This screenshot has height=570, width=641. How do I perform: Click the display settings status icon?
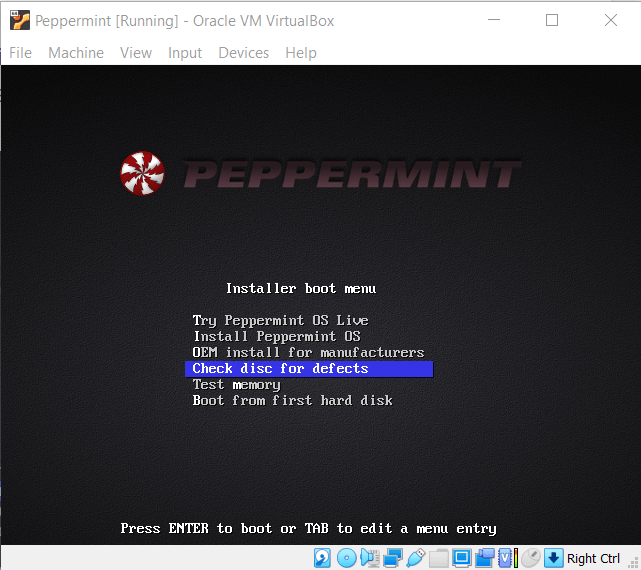tap(462, 558)
